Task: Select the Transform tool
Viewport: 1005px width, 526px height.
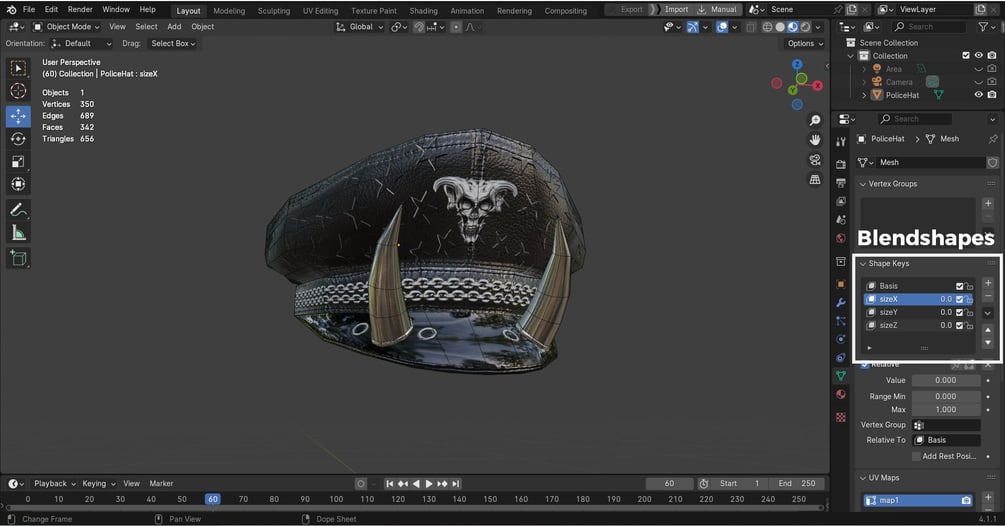Action: click(x=18, y=185)
